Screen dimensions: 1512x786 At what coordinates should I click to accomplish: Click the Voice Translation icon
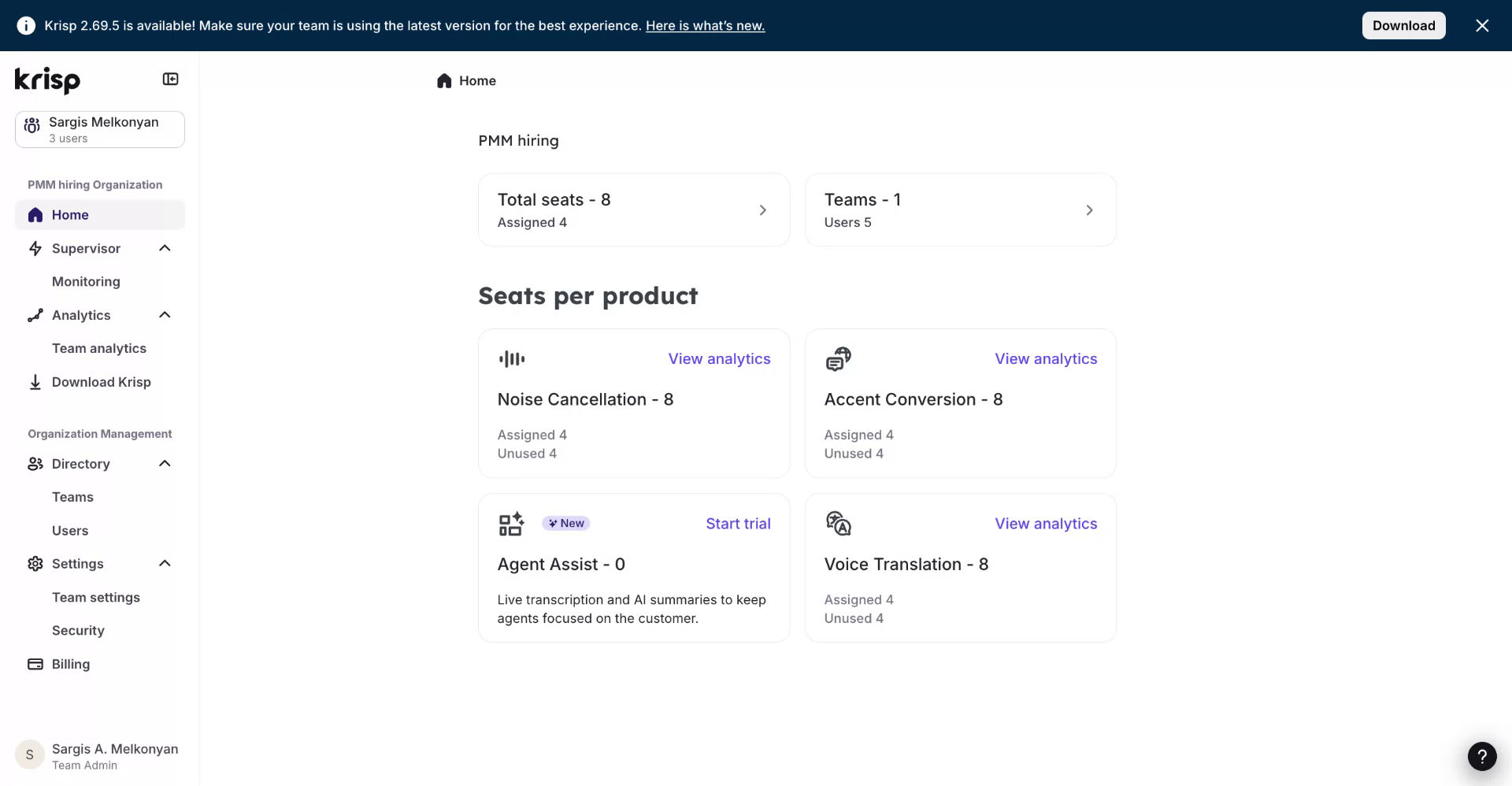[838, 523]
